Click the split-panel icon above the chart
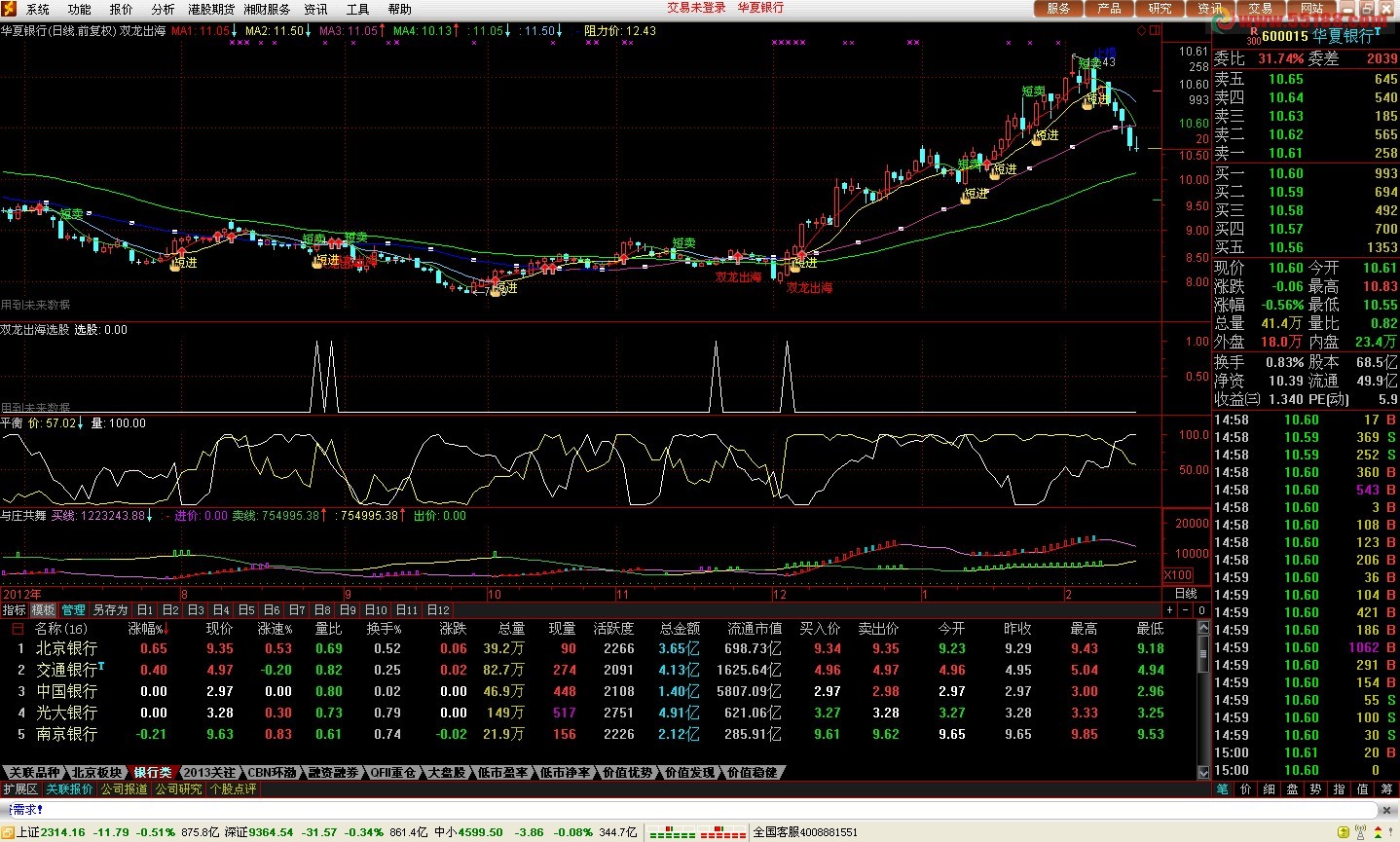 click(x=1156, y=31)
